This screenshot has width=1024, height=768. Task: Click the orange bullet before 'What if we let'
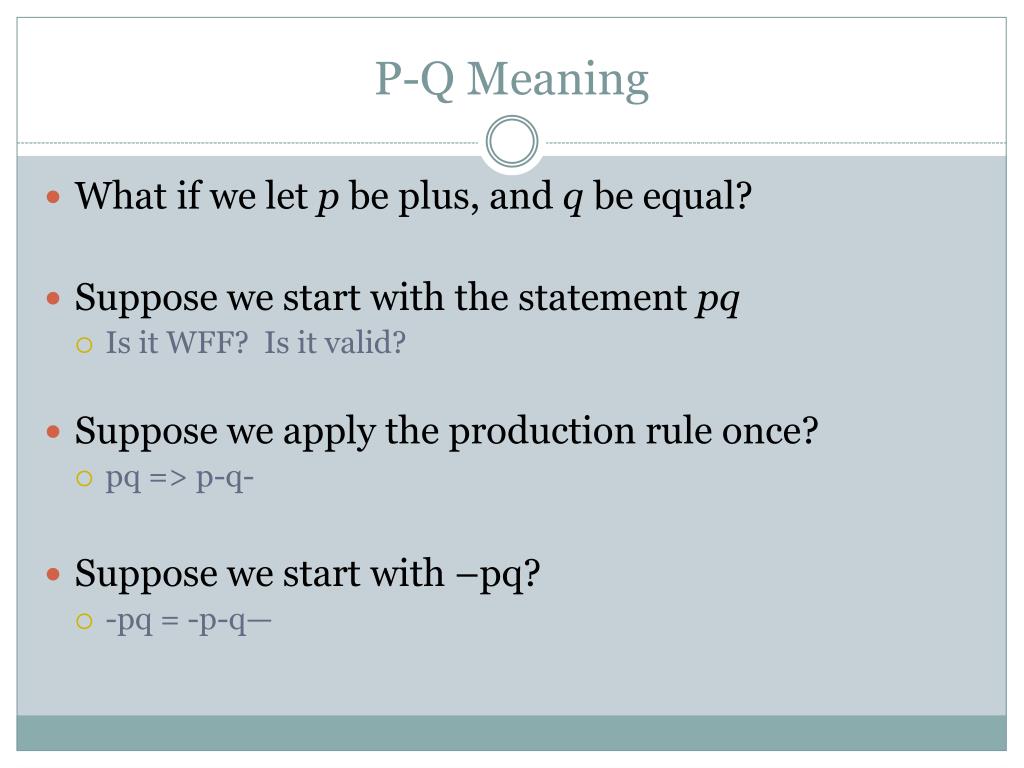point(54,197)
